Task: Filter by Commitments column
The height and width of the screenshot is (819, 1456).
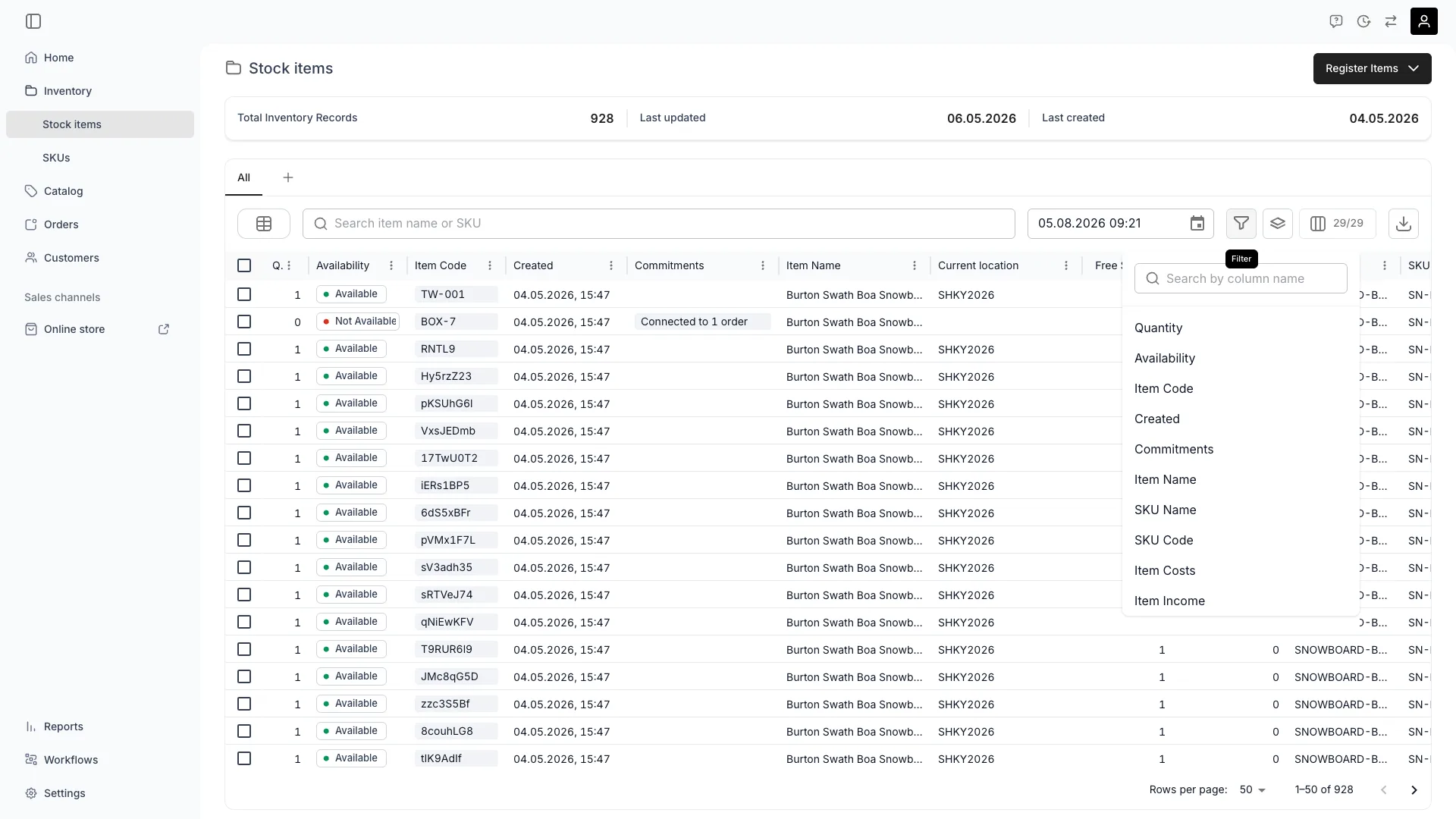Action: pos(1241,449)
